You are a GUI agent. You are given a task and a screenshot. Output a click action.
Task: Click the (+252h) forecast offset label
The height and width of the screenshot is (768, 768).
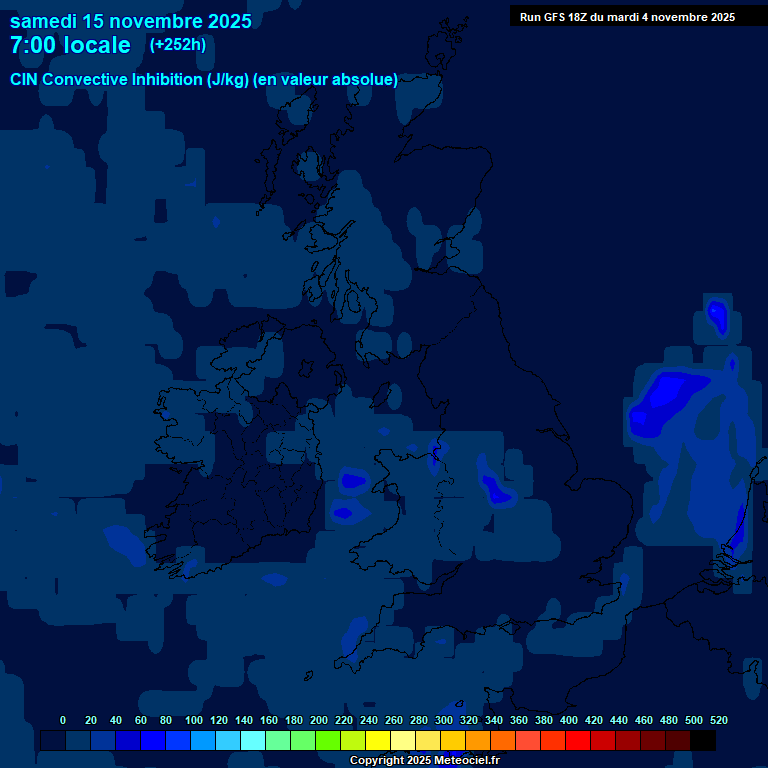tap(177, 44)
